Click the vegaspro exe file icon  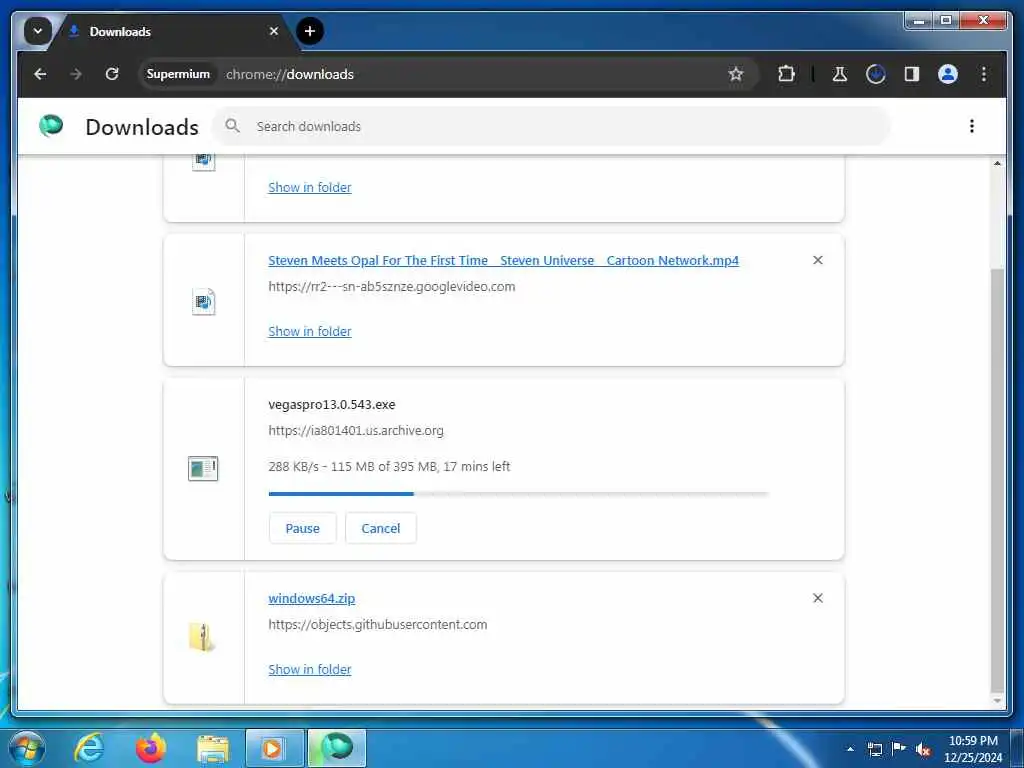click(x=203, y=468)
